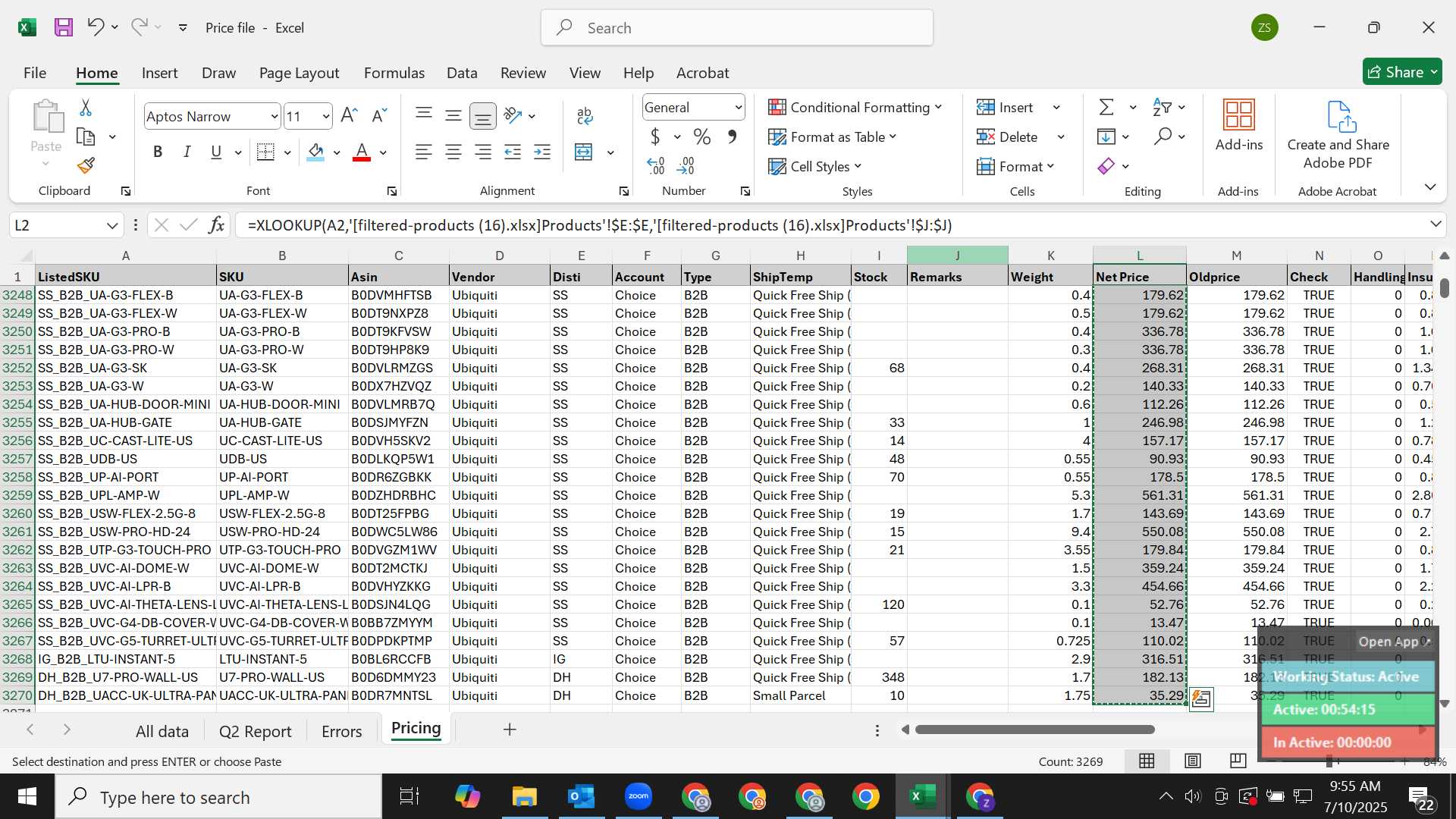Toggle Top Align alignment
Image resolution: width=1456 pixels, height=819 pixels.
424,115
